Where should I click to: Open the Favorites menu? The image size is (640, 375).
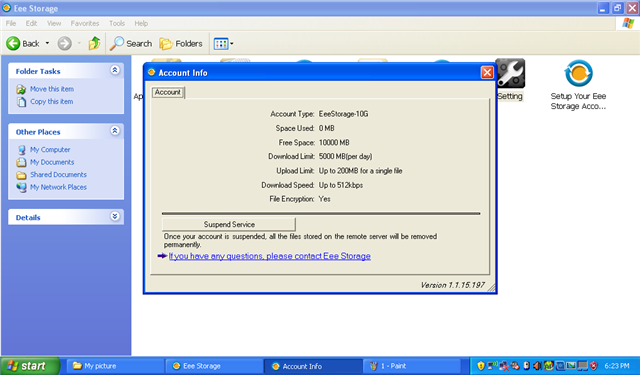point(85,23)
